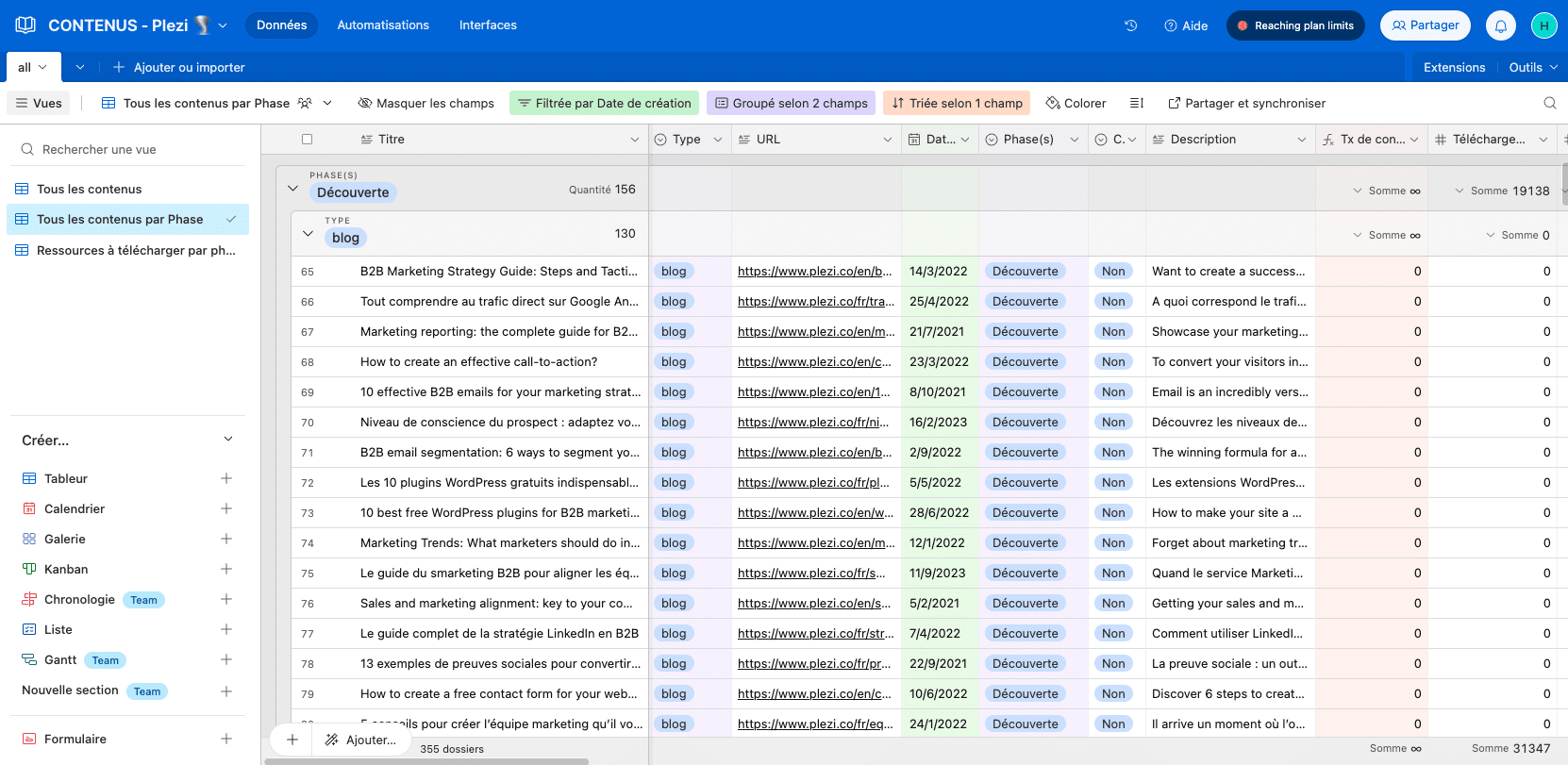Switch to Données tab
The width and height of the screenshot is (1568, 765).
(282, 25)
